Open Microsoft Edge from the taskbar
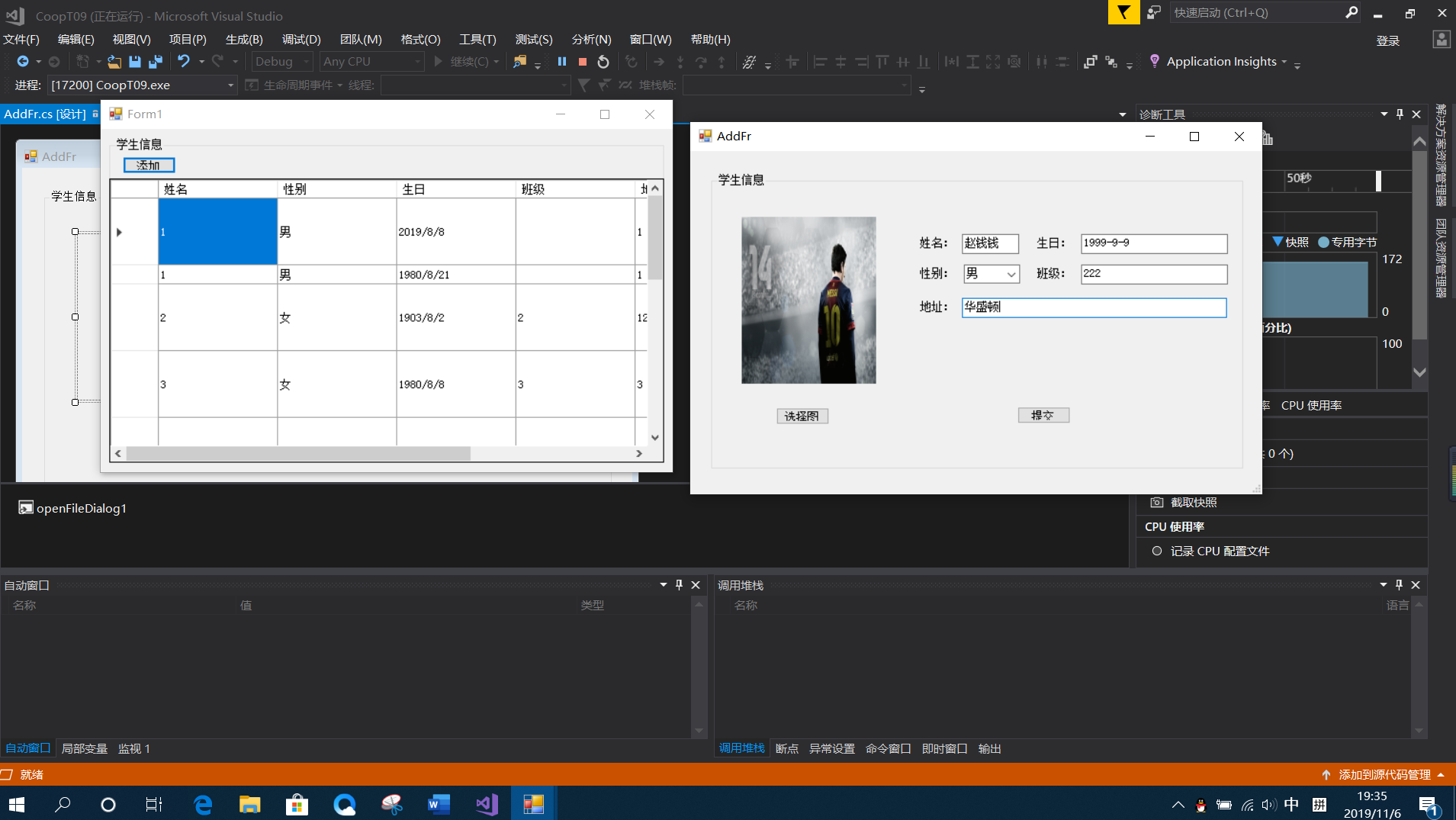This screenshot has height=820, width=1456. (x=203, y=804)
